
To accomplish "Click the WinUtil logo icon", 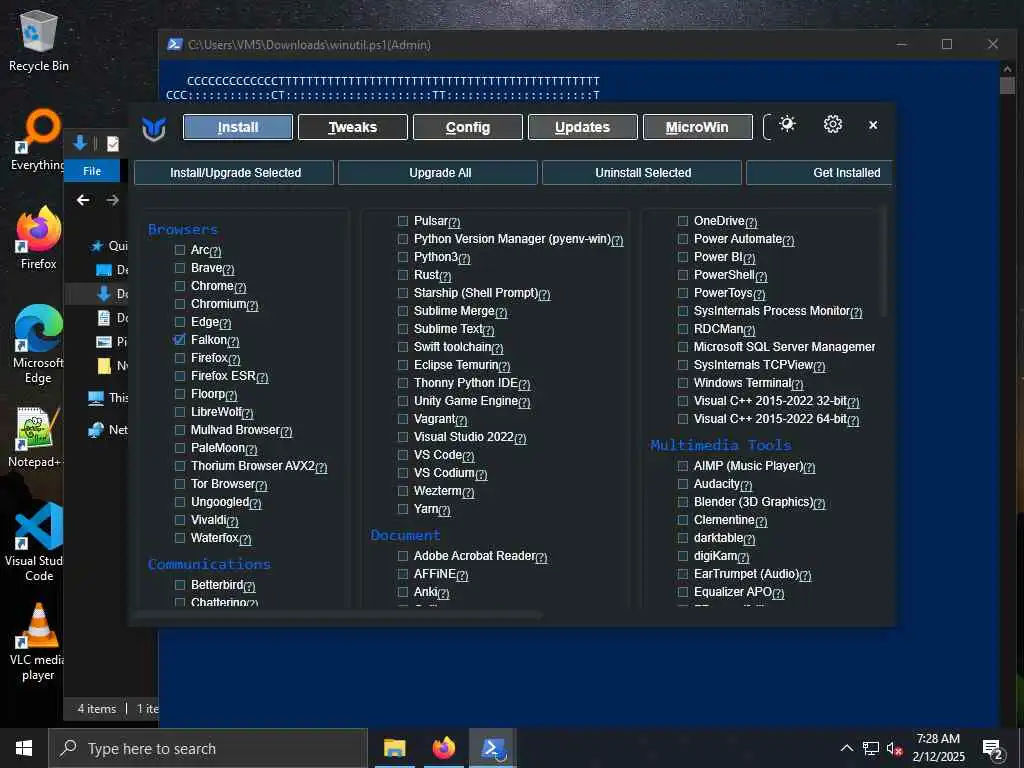I will click(x=154, y=129).
